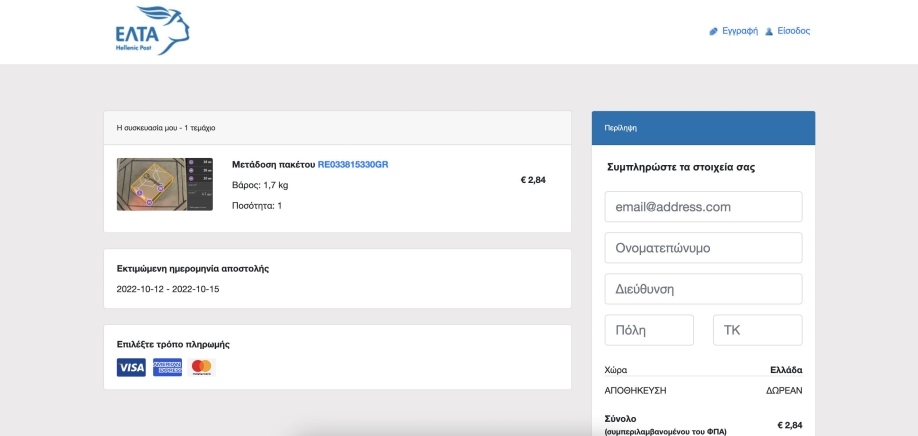Screen dimensions: 918x436
Task: Select the Mastercard payment icon
Action: pos(202,367)
